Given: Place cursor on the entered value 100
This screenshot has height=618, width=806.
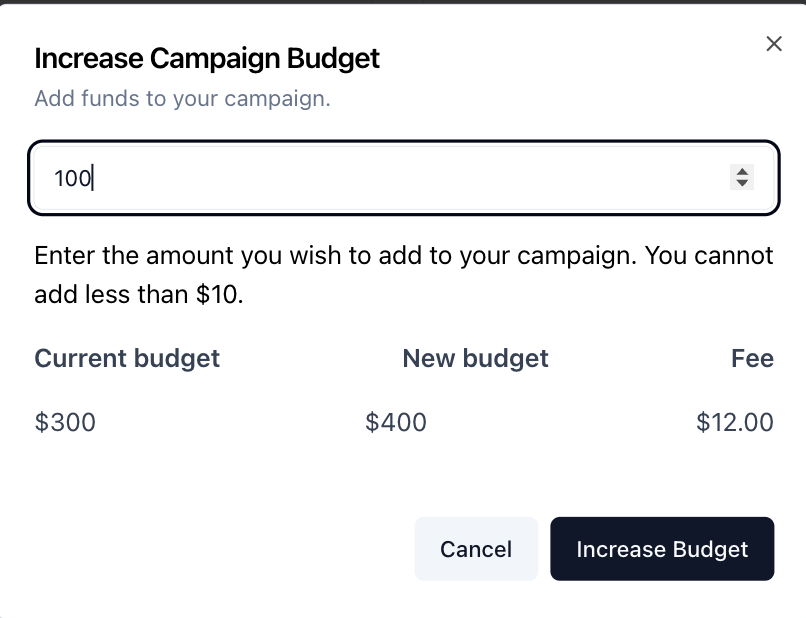Looking at the screenshot, I should 73,179.
